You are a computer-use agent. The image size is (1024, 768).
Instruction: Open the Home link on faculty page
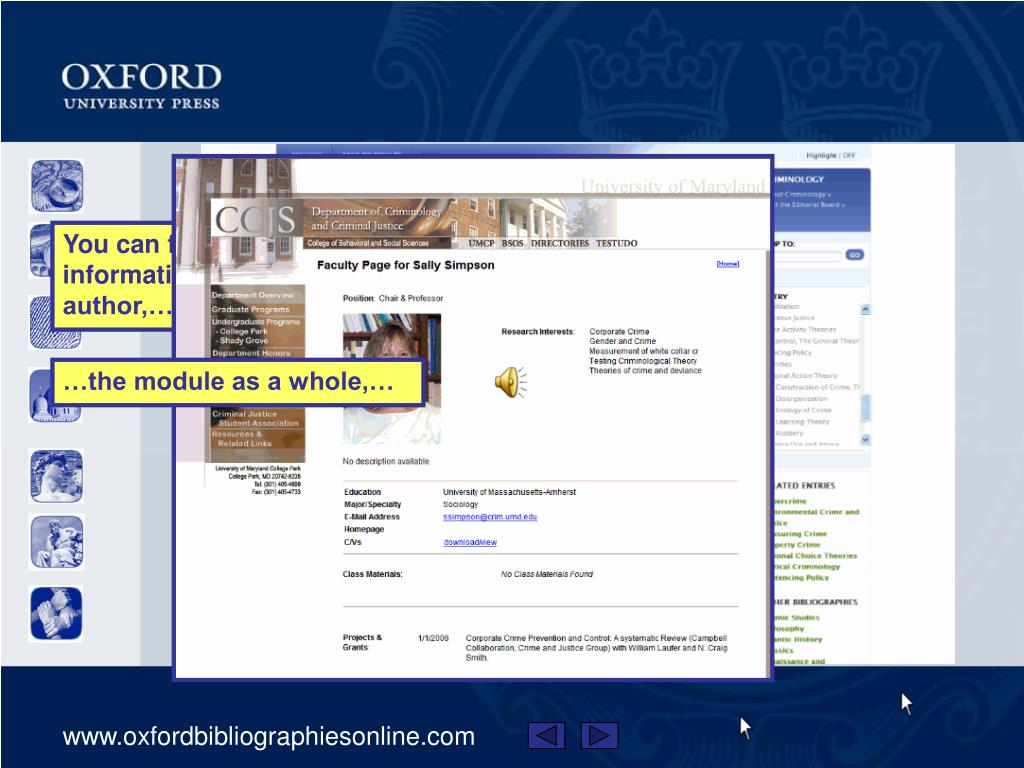[728, 264]
